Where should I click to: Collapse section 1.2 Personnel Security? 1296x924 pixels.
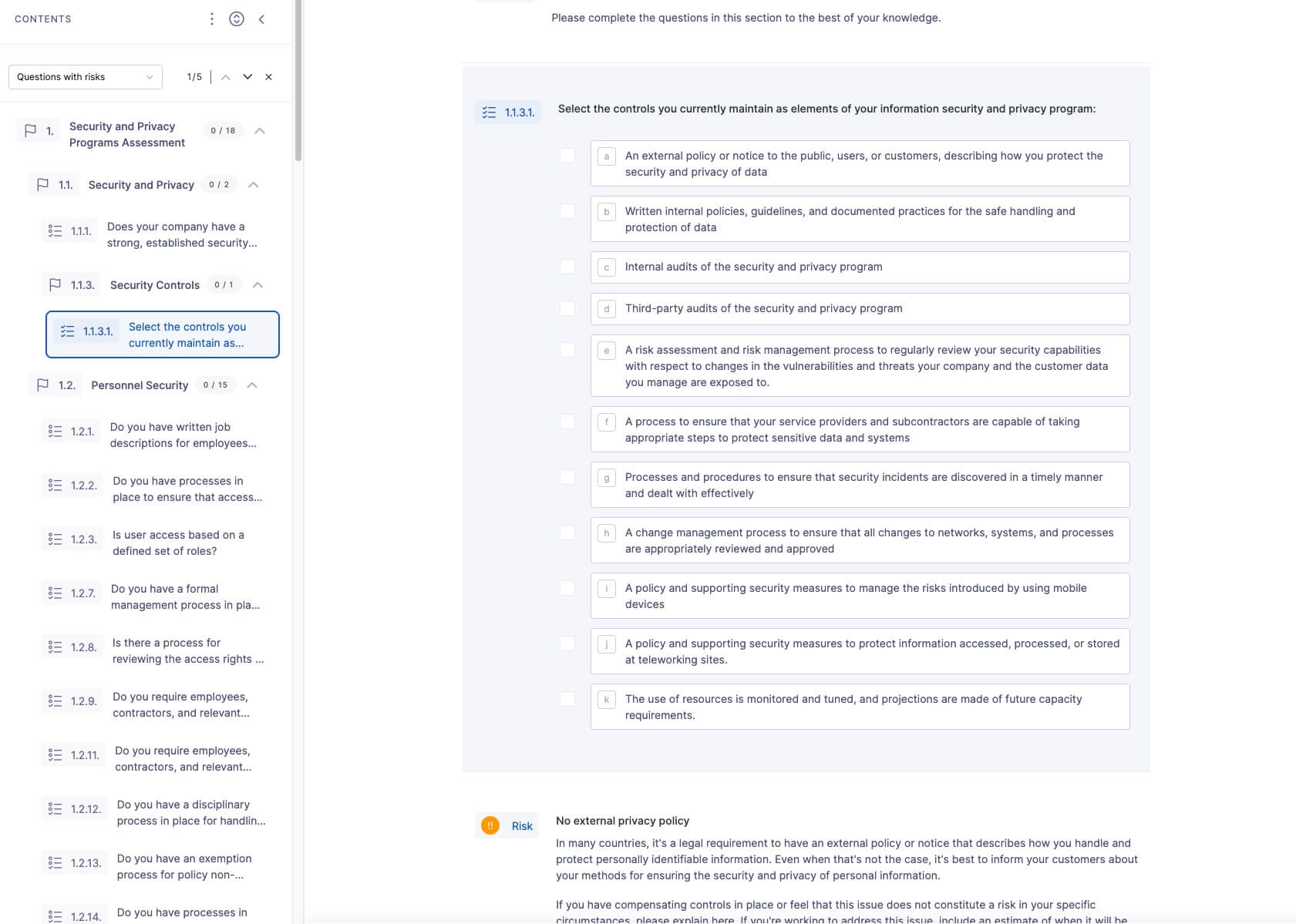[252, 385]
